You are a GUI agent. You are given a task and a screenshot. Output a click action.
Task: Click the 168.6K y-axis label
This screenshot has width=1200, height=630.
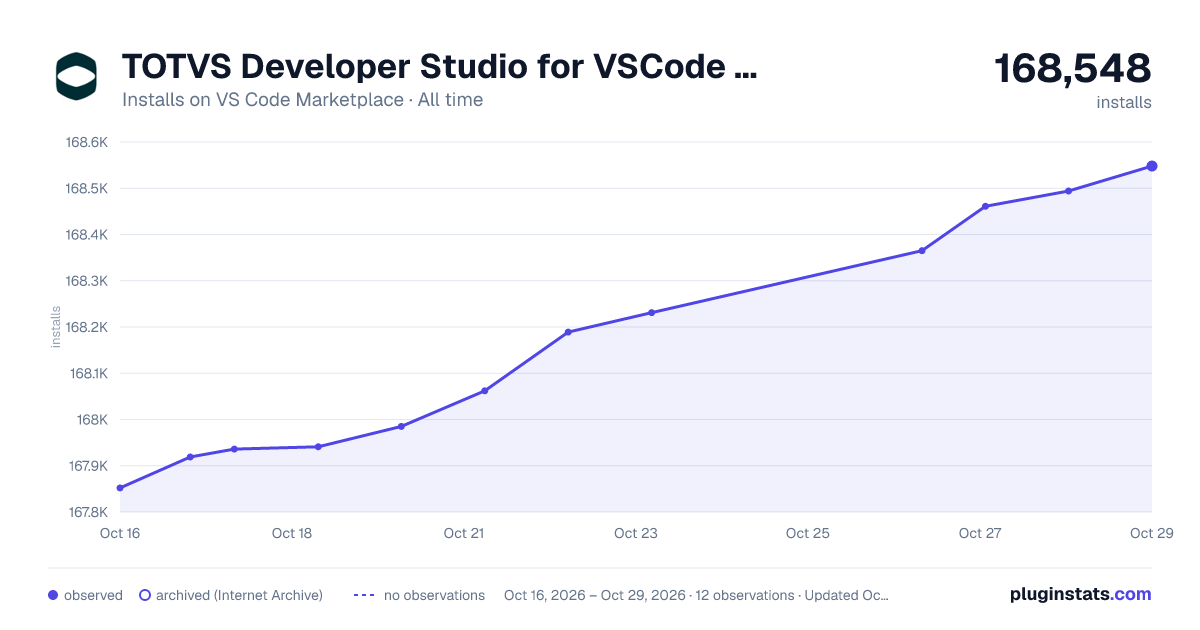click(86, 142)
